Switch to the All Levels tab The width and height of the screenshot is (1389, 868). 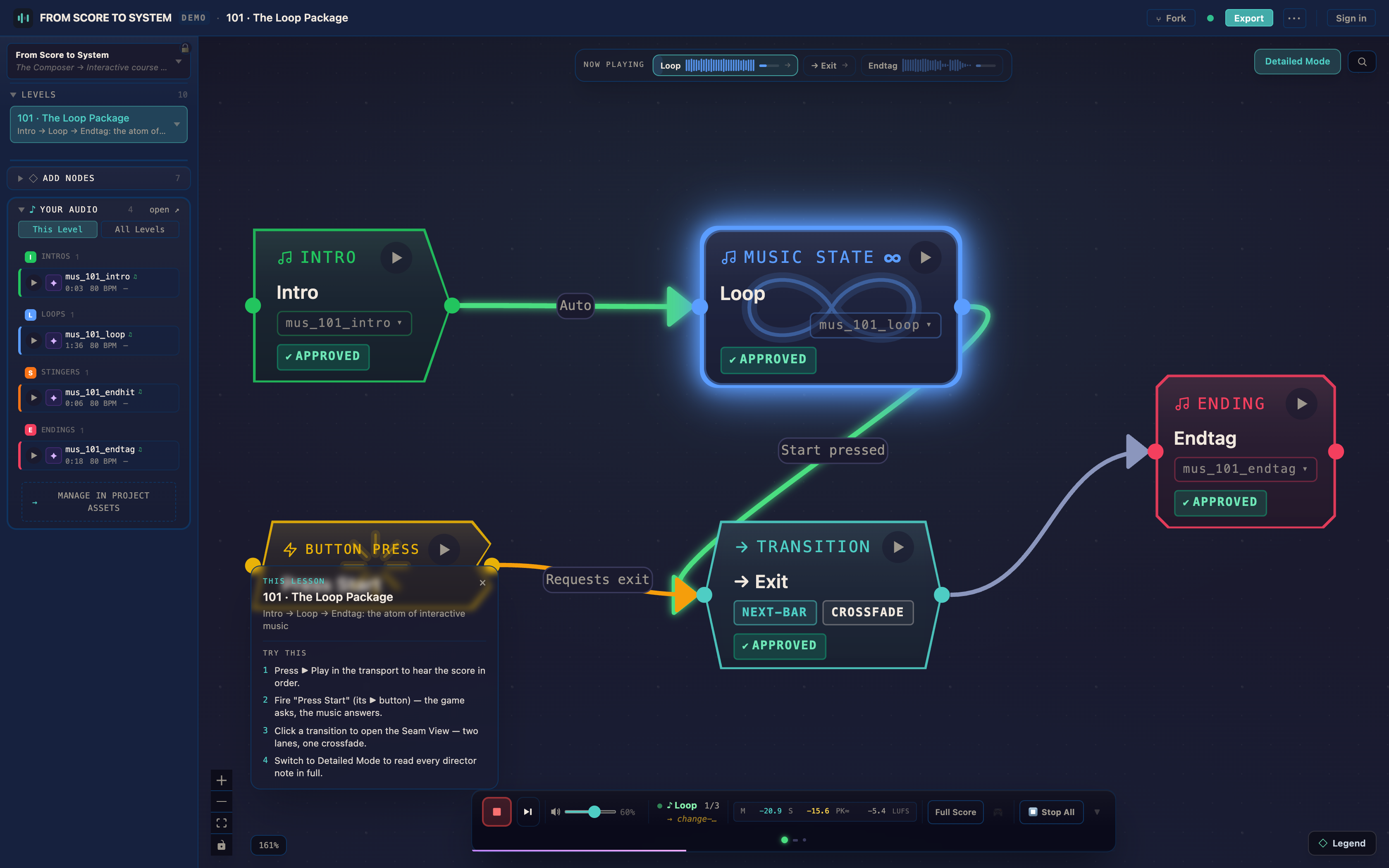click(x=140, y=229)
